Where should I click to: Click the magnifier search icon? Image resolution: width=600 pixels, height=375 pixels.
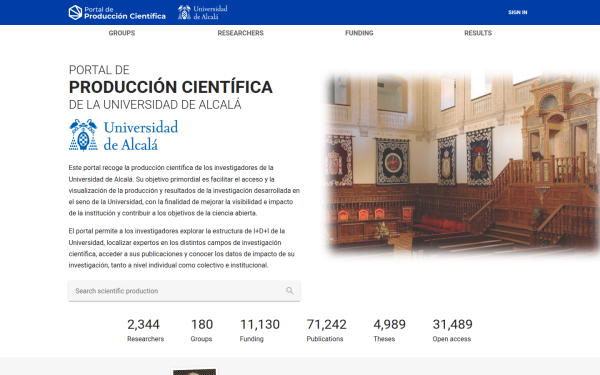tap(290, 291)
